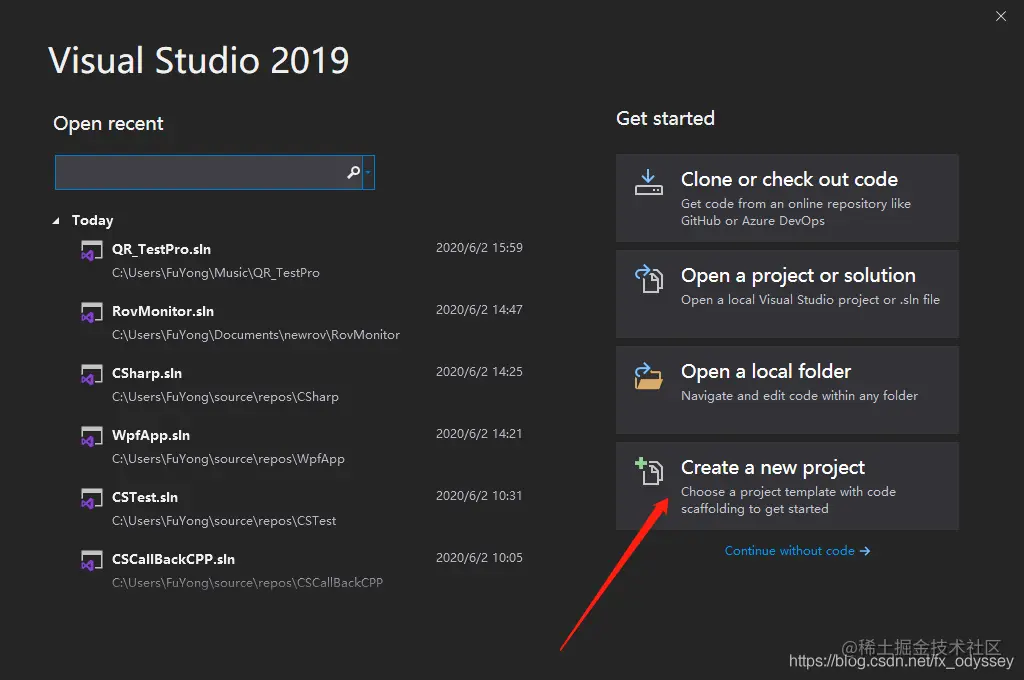Click path C:\Users\FuYong\source\repos\CSharp
This screenshot has width=1024, height=680.
pos(225,397)
